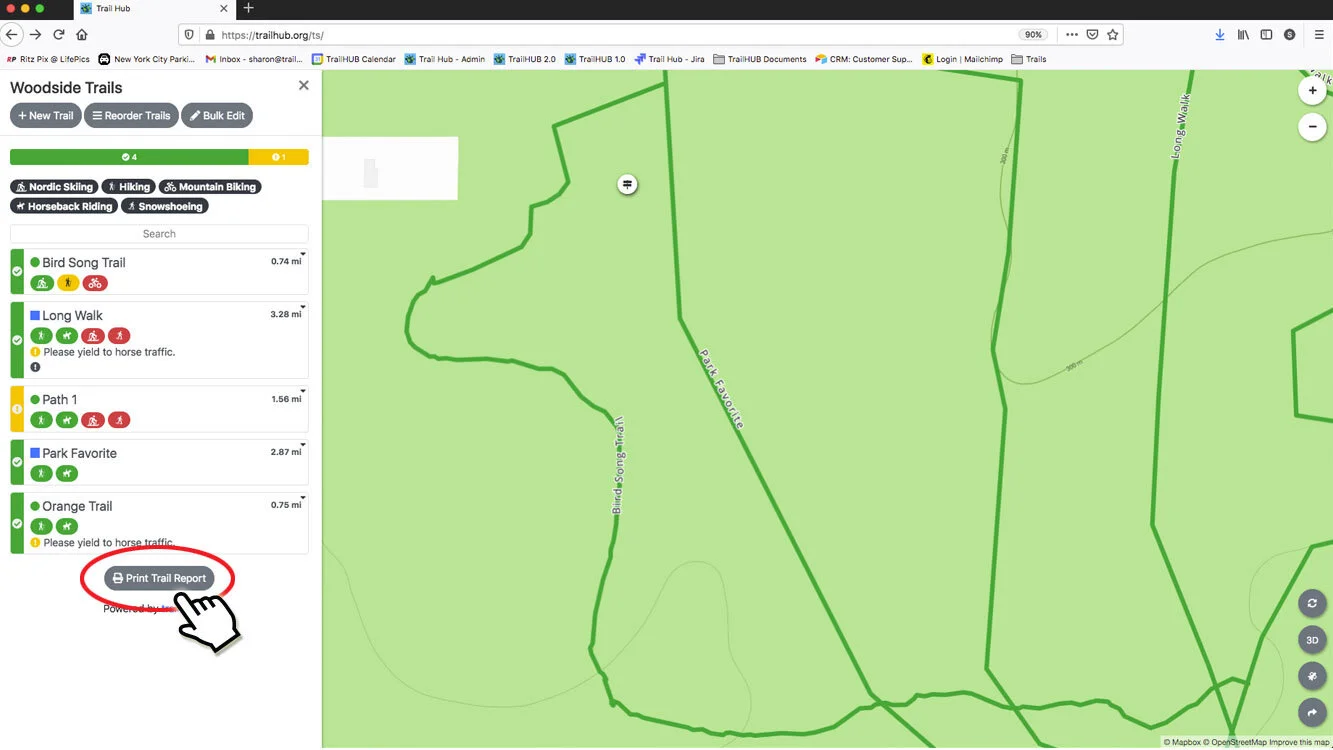The image size is (1333, 750).
Task: Click the trail Search field
Action: pos(159,234)
